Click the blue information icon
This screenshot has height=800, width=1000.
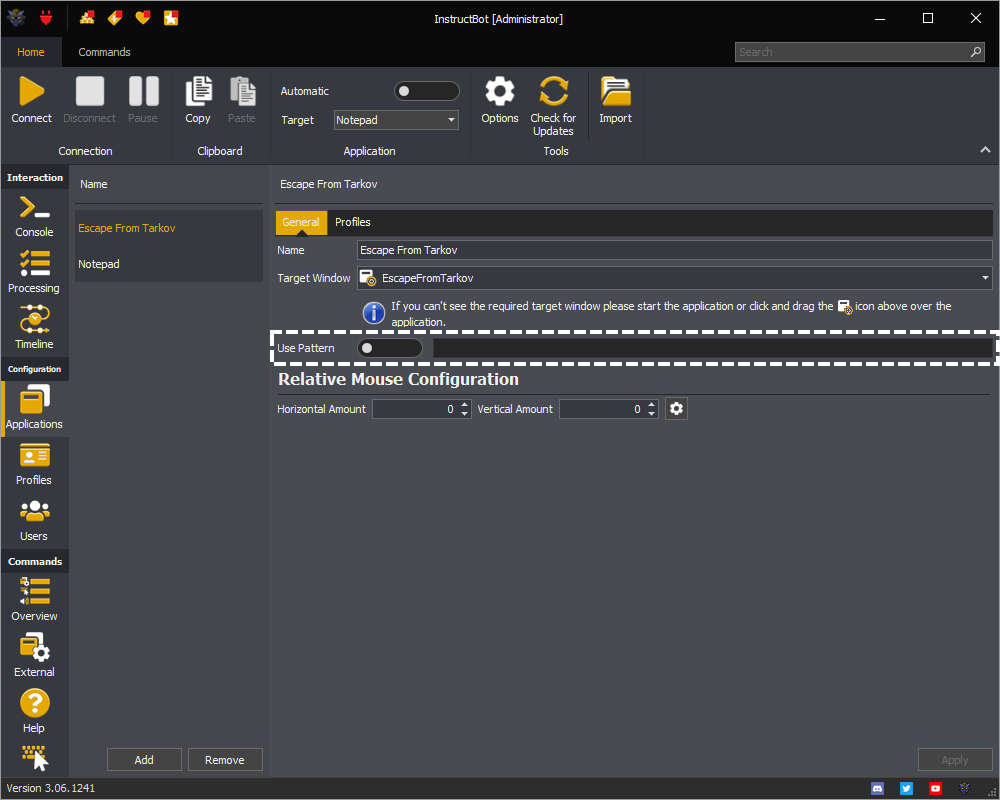(x=374, y=313)
